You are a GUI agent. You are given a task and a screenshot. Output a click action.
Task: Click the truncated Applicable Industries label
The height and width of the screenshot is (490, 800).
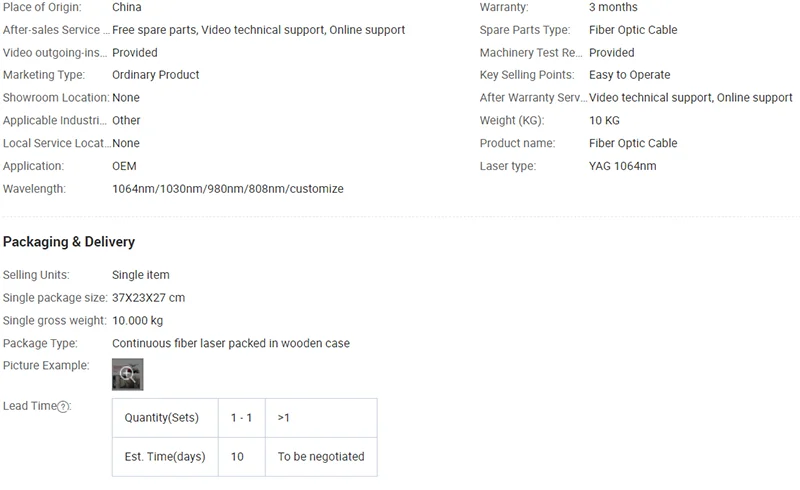tap(55, 121)
